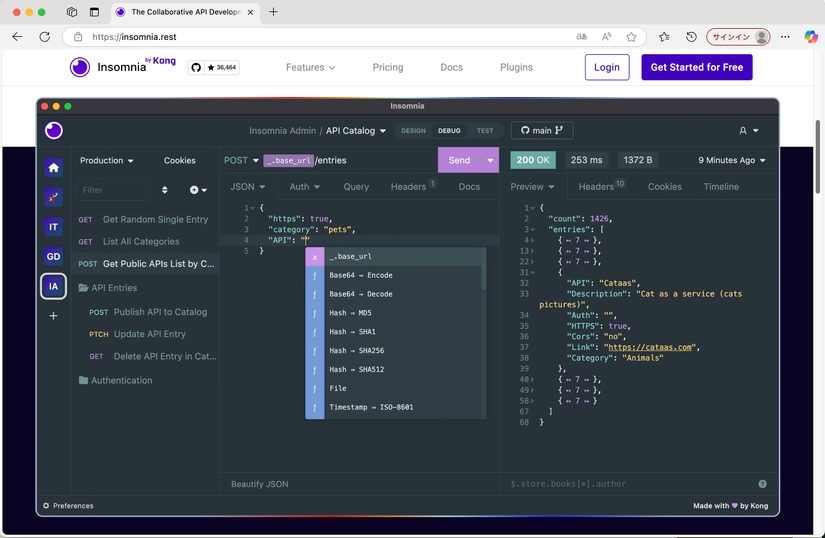The height and width of the screenshot is (538, 825).
Task: Select the Publish API to Catalog request
Action: [148, 312]
